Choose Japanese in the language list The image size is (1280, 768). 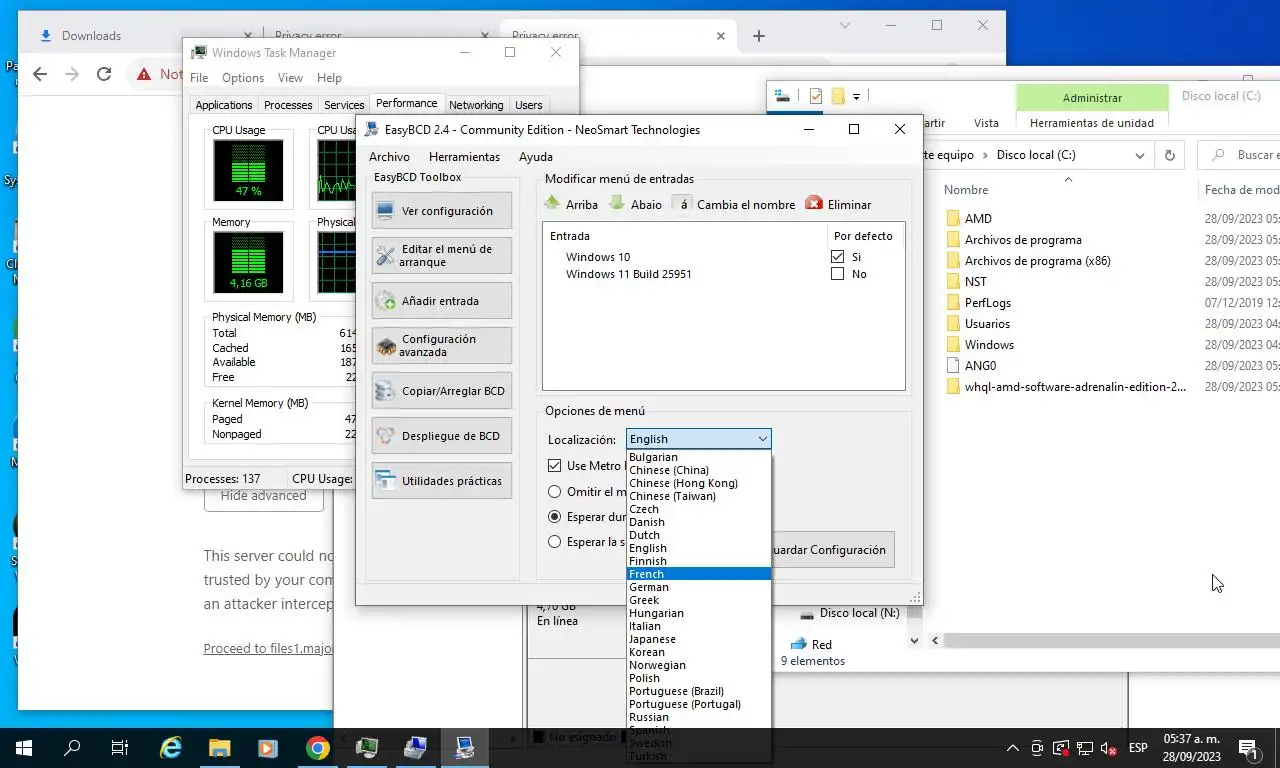699,639
